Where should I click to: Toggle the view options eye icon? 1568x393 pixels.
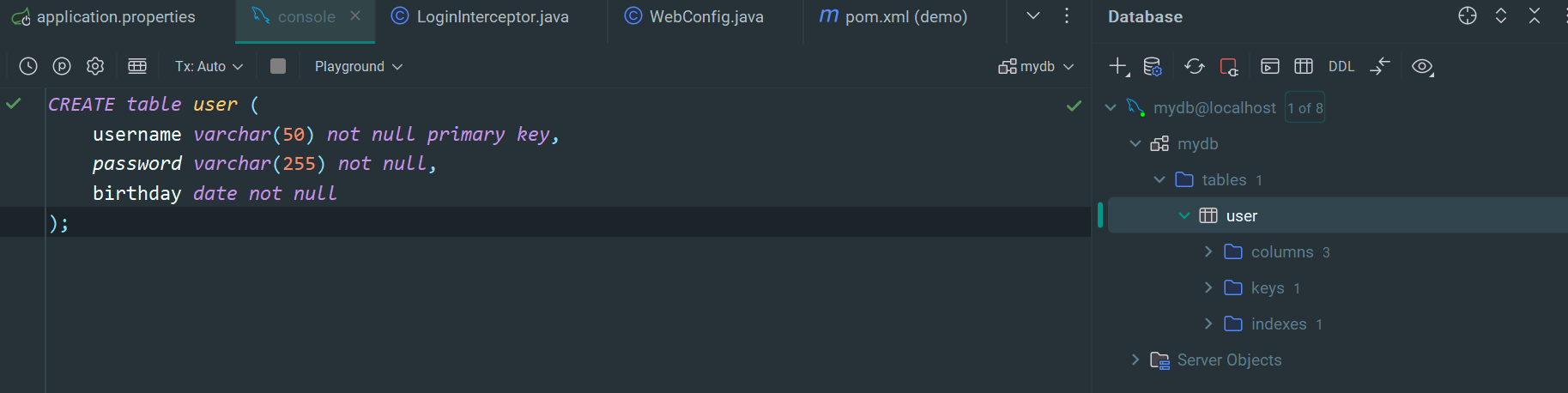click(x=1422, y=66)
